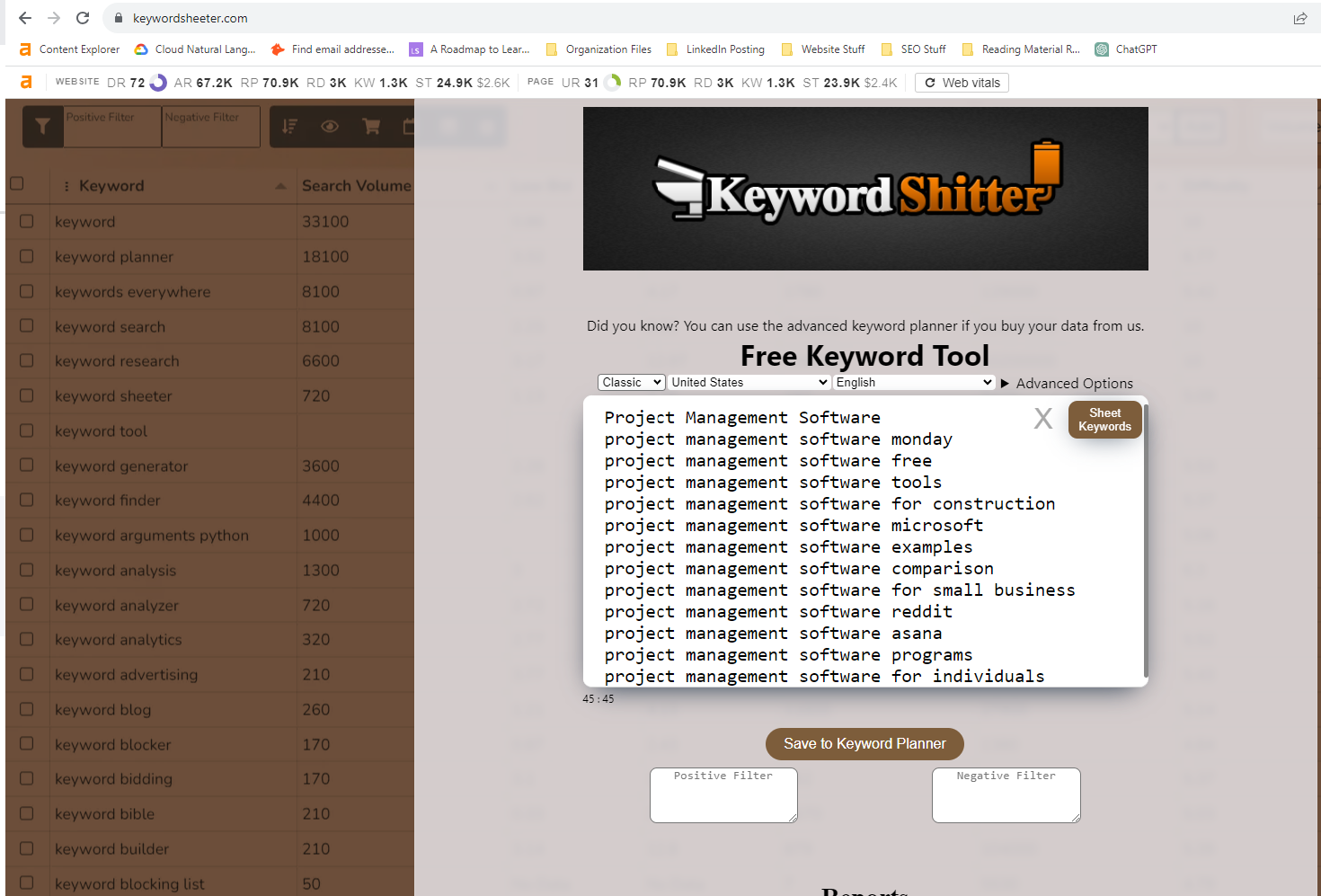The height and width of the screenshot is (896, 1321).
Task: Open the Classic mode dropdown
Action: click(631, 382)
